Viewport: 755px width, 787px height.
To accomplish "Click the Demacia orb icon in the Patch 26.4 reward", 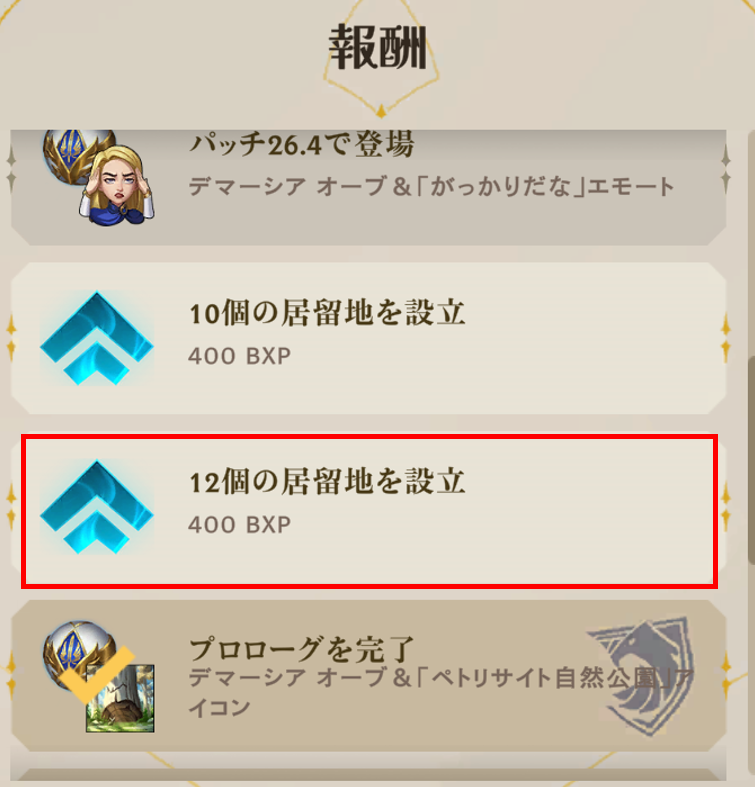I will click(78, 154).
